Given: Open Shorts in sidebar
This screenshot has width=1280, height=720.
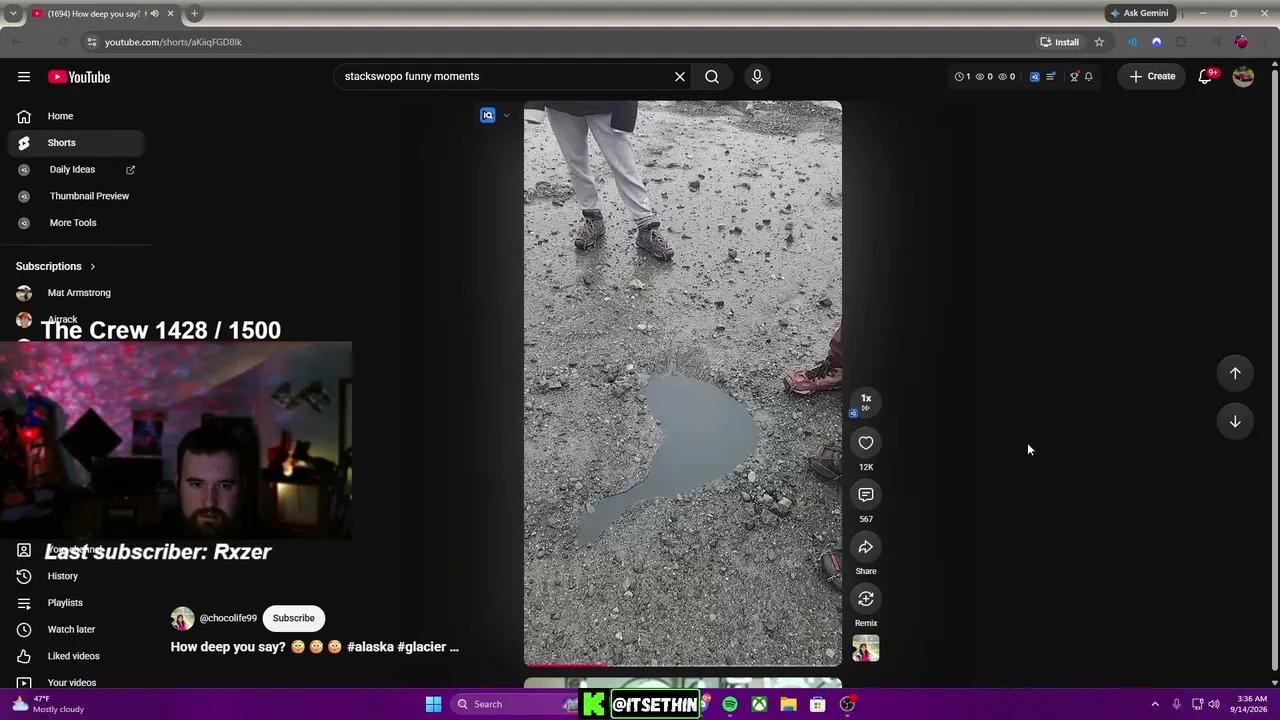Looking at the screenshot, I should pos(76,143).
